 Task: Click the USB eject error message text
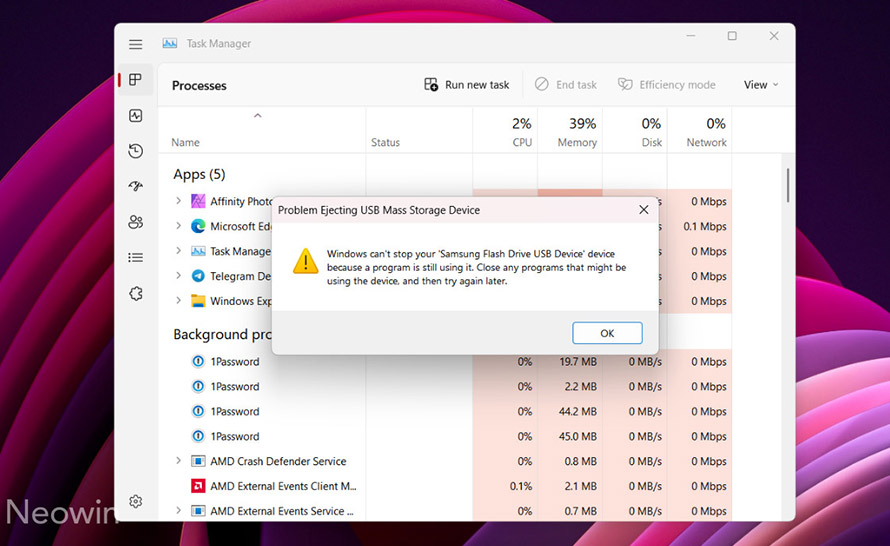476,267
